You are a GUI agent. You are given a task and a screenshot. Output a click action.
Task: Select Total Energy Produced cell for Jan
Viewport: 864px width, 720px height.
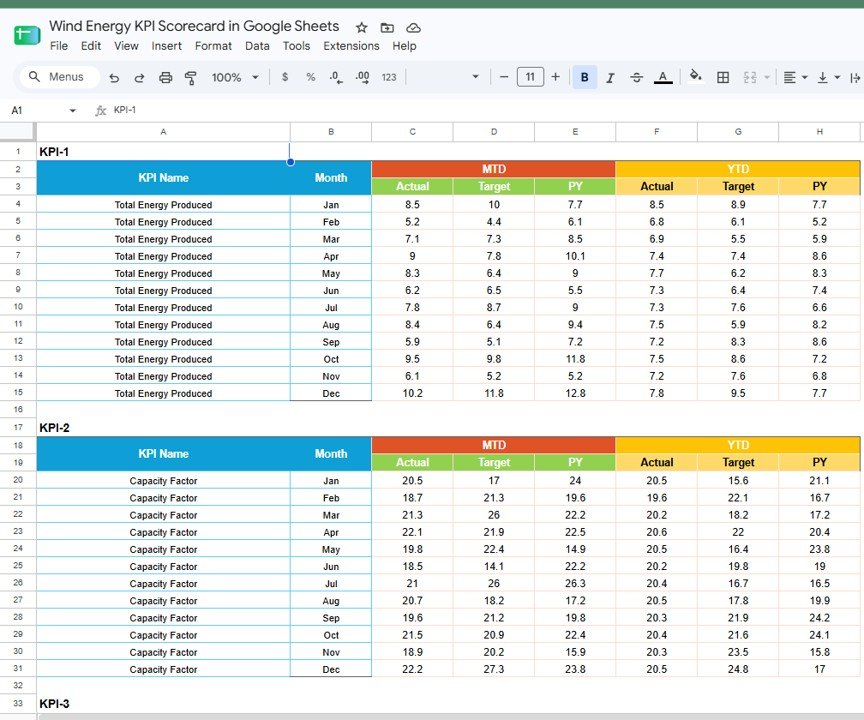163,204
